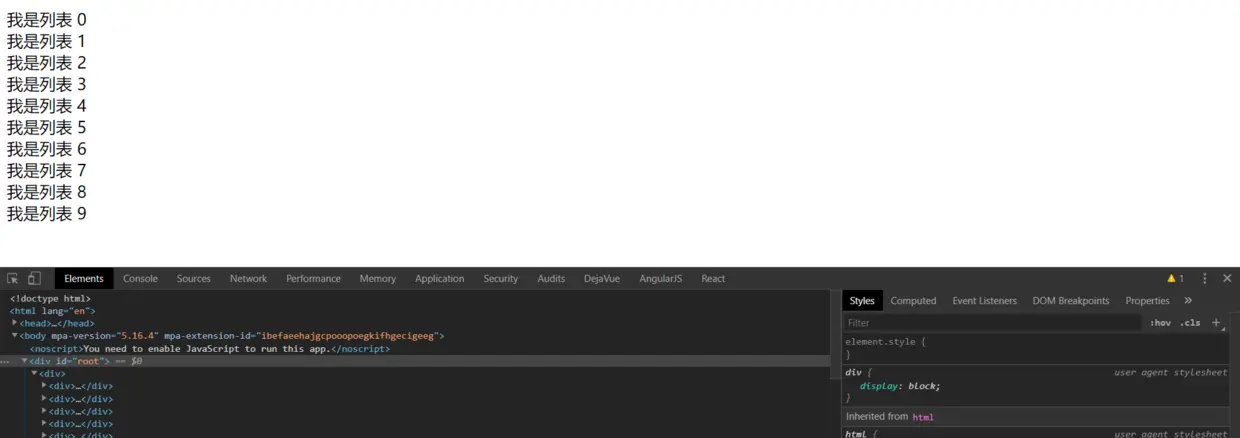Toggle the :hov element state panel
Screen dimensions: 1240x438
coord(1160,323)
